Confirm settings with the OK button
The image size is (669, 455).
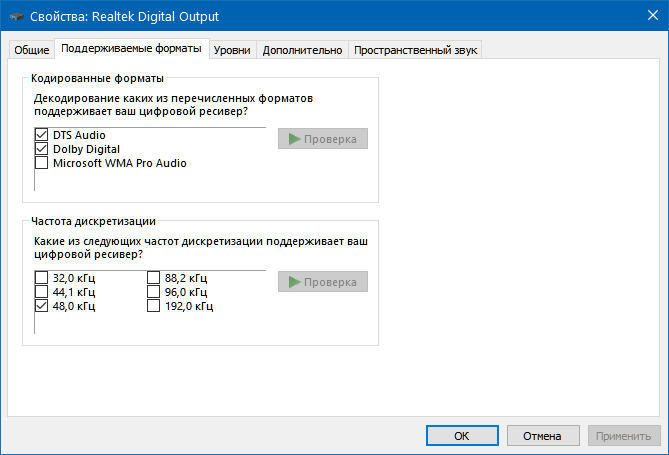pos(462,436)
